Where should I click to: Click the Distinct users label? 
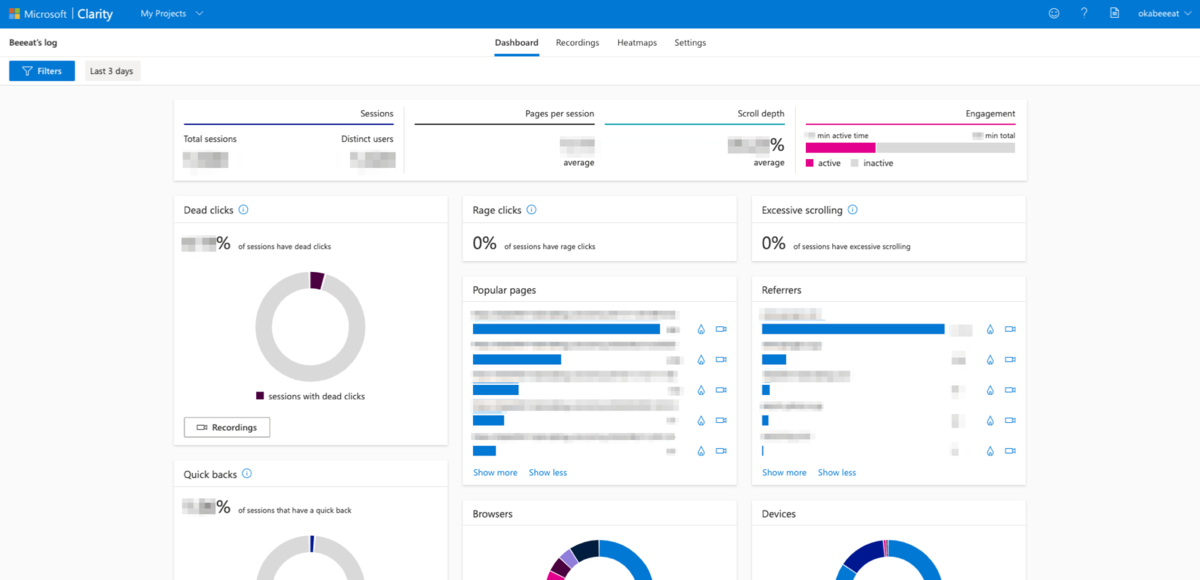pyautogui.click(x=367, y=139)
